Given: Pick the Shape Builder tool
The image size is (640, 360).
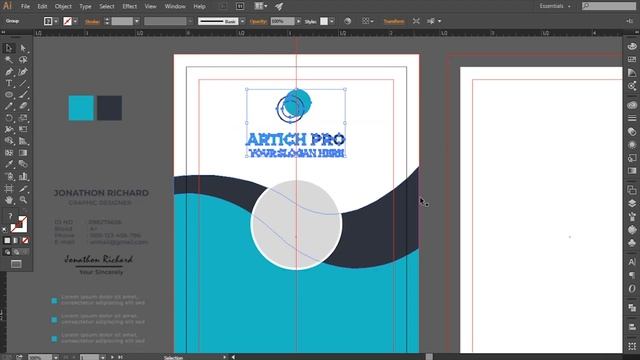Looking at the screenshot, I should tap(9, 141).
